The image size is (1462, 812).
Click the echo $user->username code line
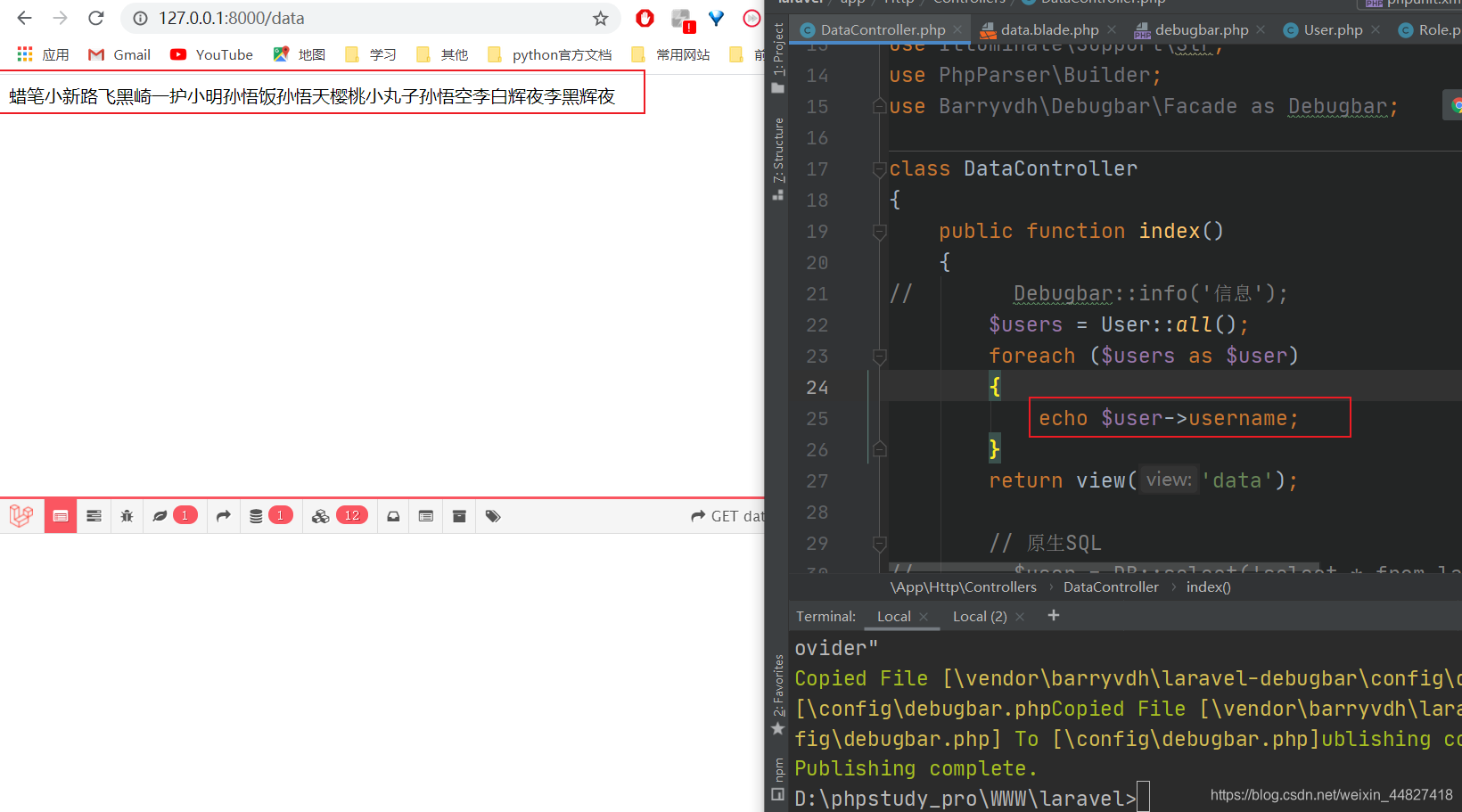tap(1168, 418)
